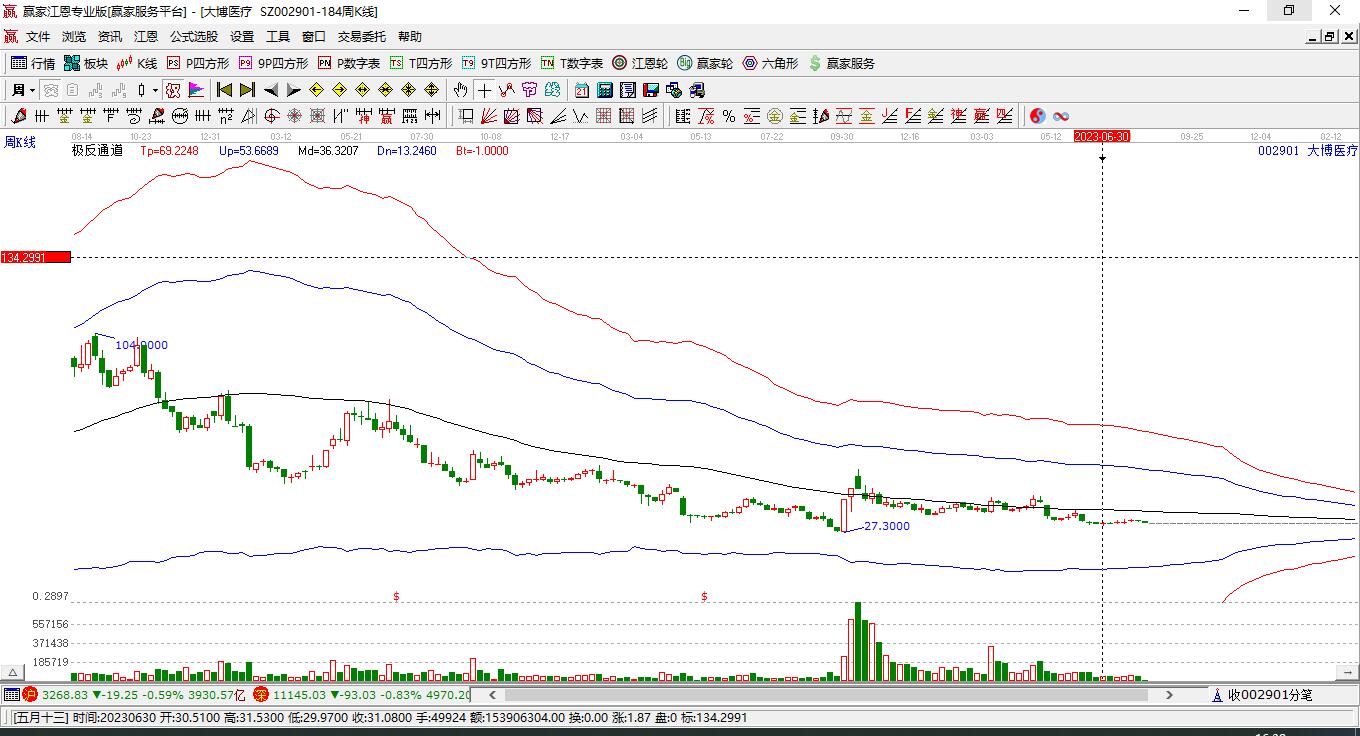The width and height of the screenshot is (1360, 736).
Task: Click the blue infinity symbol icon
Action: (x=1061, y=116)
